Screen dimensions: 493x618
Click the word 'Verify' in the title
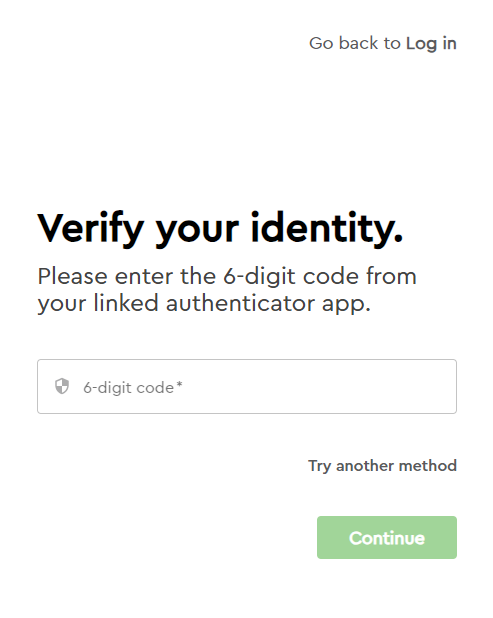click(91, 229)
